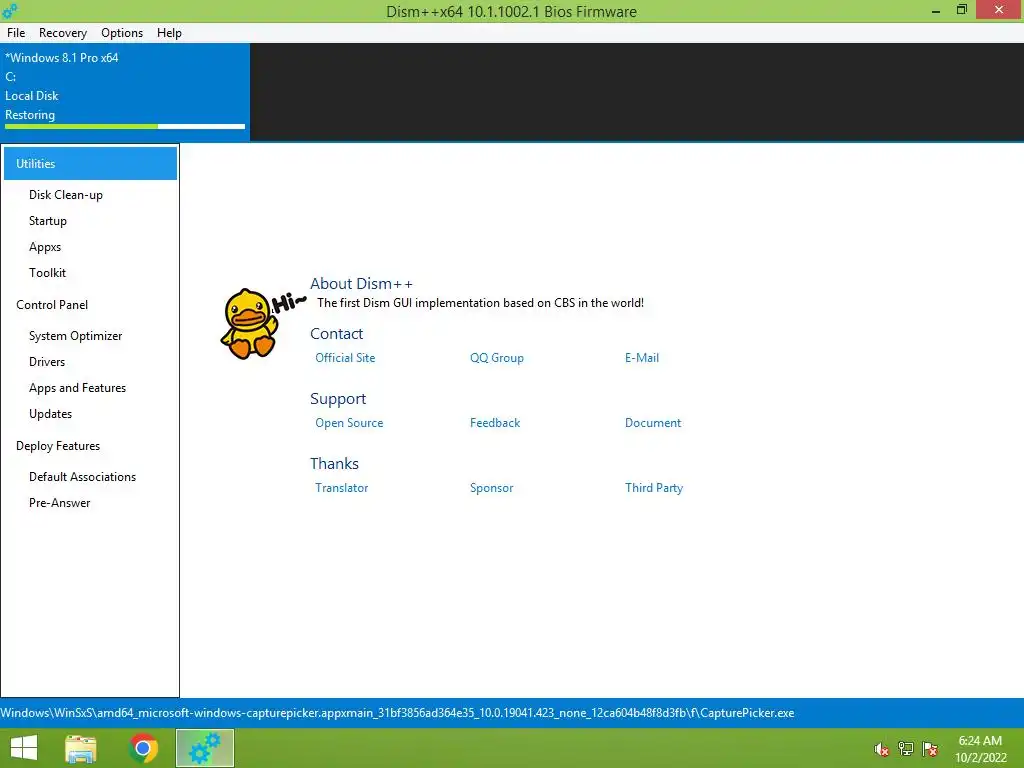Open the taskbar clock showing 6:24 AM
Viewport: 1024px width, 768px height.
click(x=980, y=749)
